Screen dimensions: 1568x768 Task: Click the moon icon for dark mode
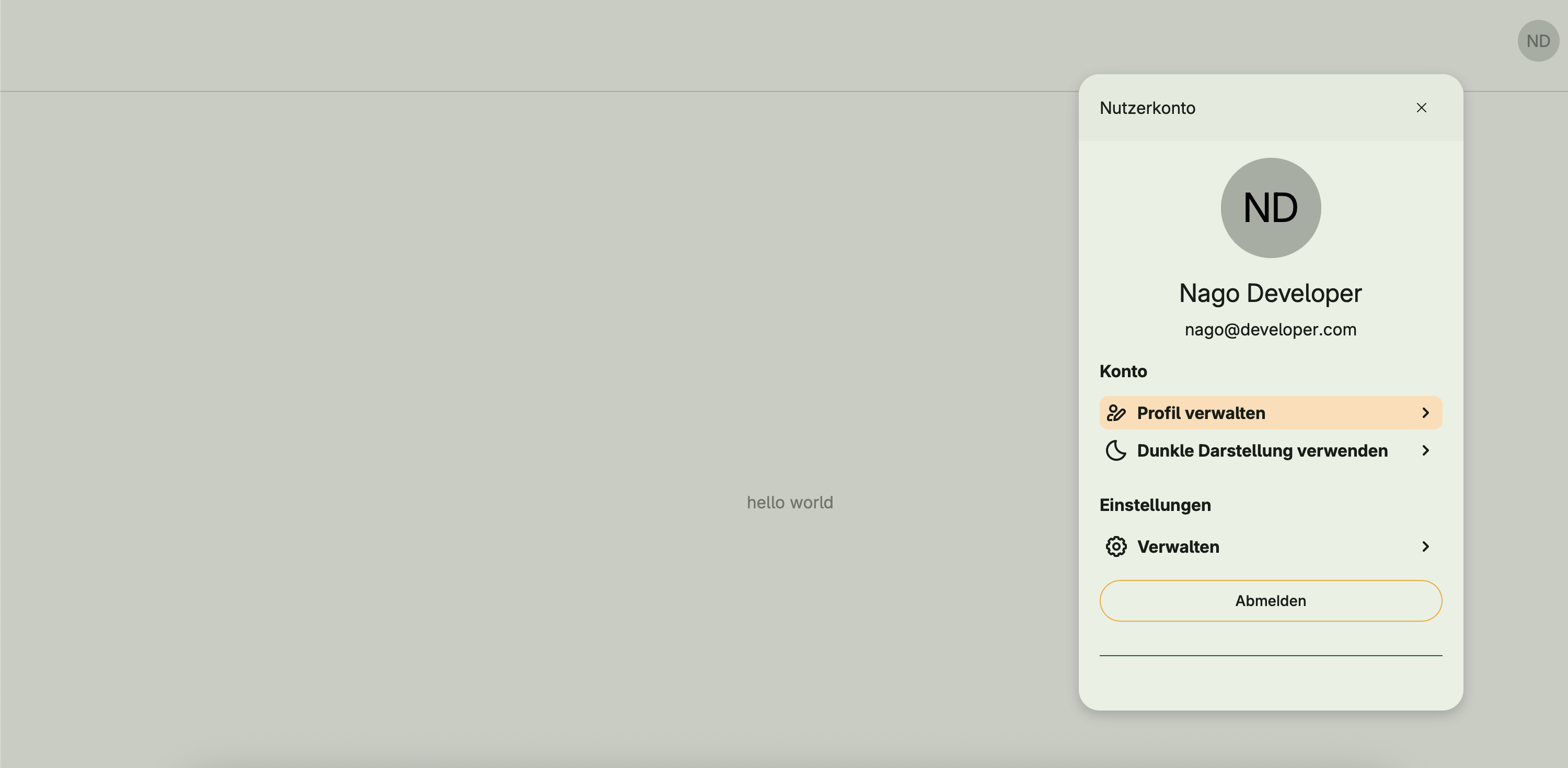(x=1116, y=451)
